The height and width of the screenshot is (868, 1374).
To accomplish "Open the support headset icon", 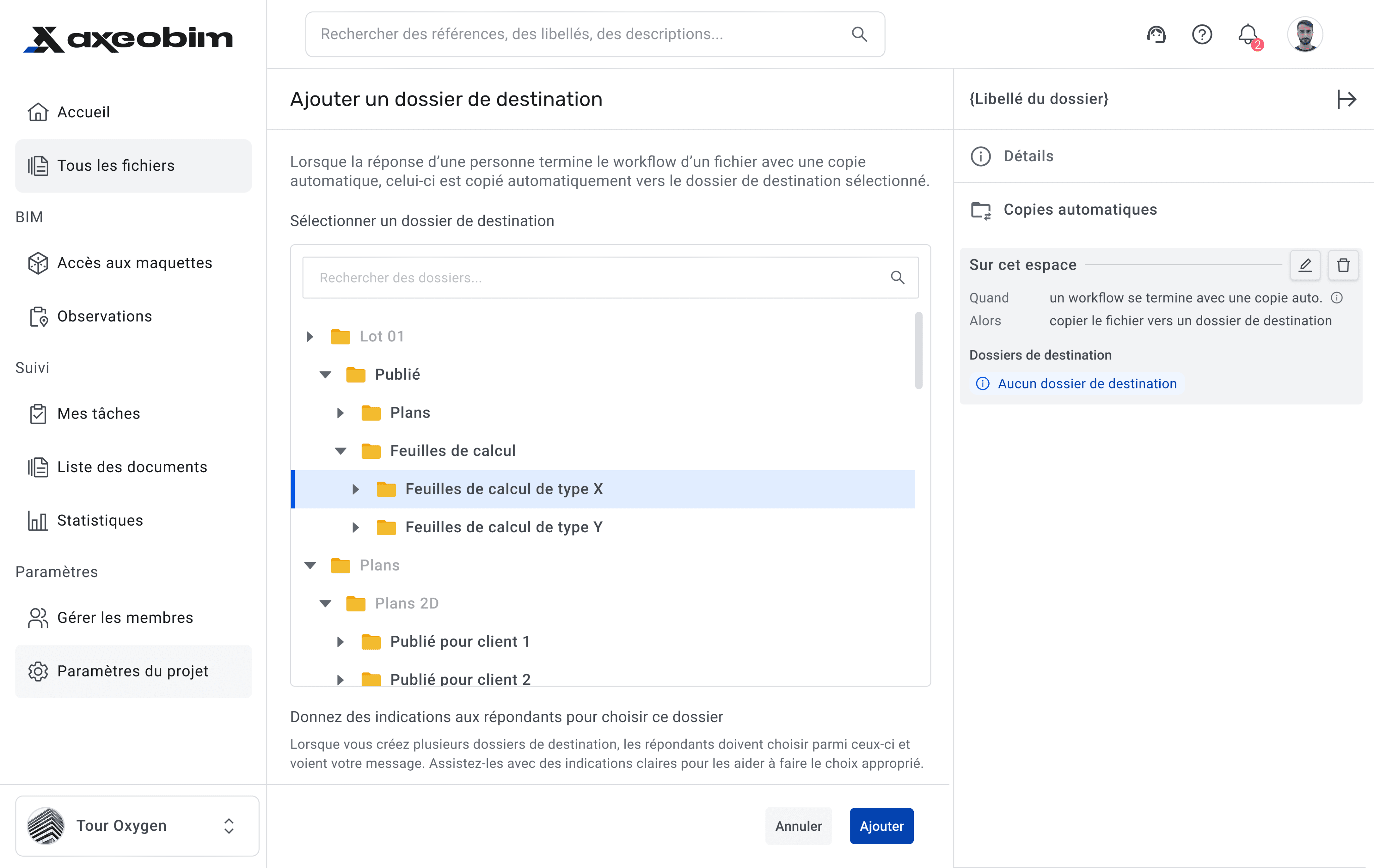I will (x=1156, y=35).
